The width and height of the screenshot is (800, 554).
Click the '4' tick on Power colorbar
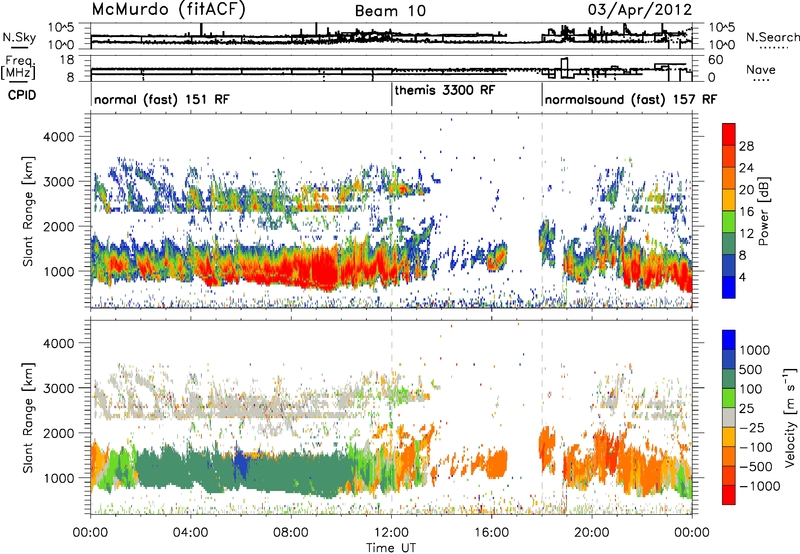(742, 278)
